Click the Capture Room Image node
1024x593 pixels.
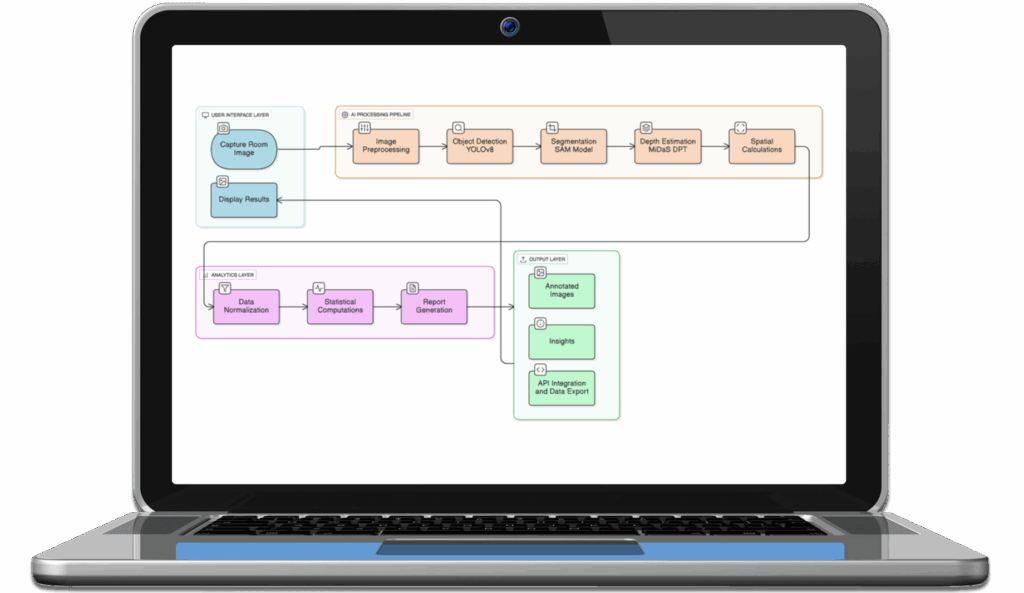243,149
